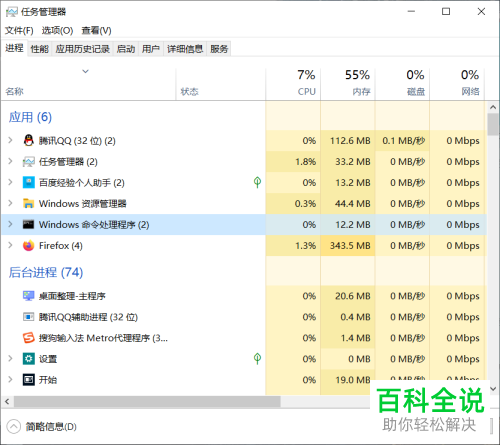Click 桌面整理 memory value 20.6 MB
This screenshot has width=500, height=445.
pyautogui.click(x=353, y=296)
